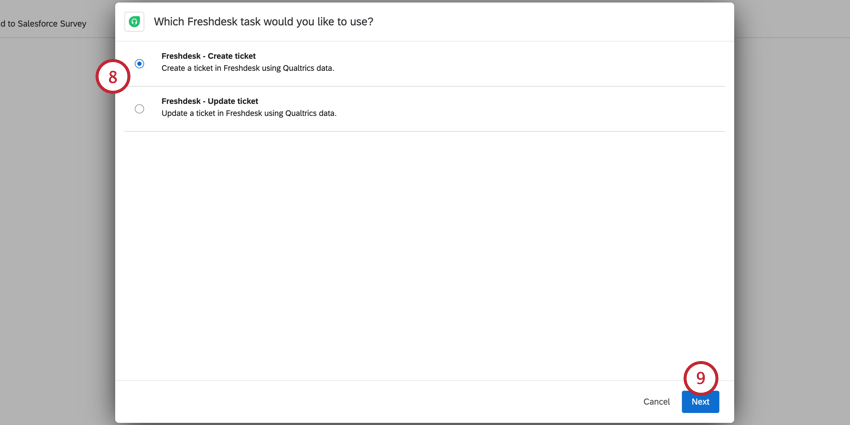Viewport: 850px width, 425px height.
Task: Click the dimmed backdrop right of dialog
Action: click(x=791, y=217)
